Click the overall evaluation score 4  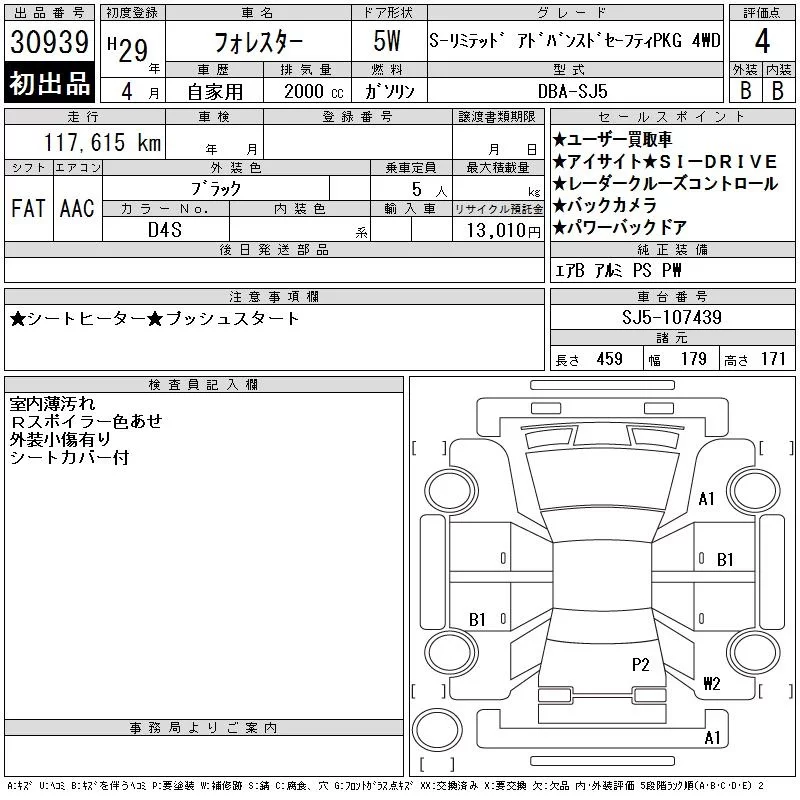pyautogui.click(x=762, y=42)
